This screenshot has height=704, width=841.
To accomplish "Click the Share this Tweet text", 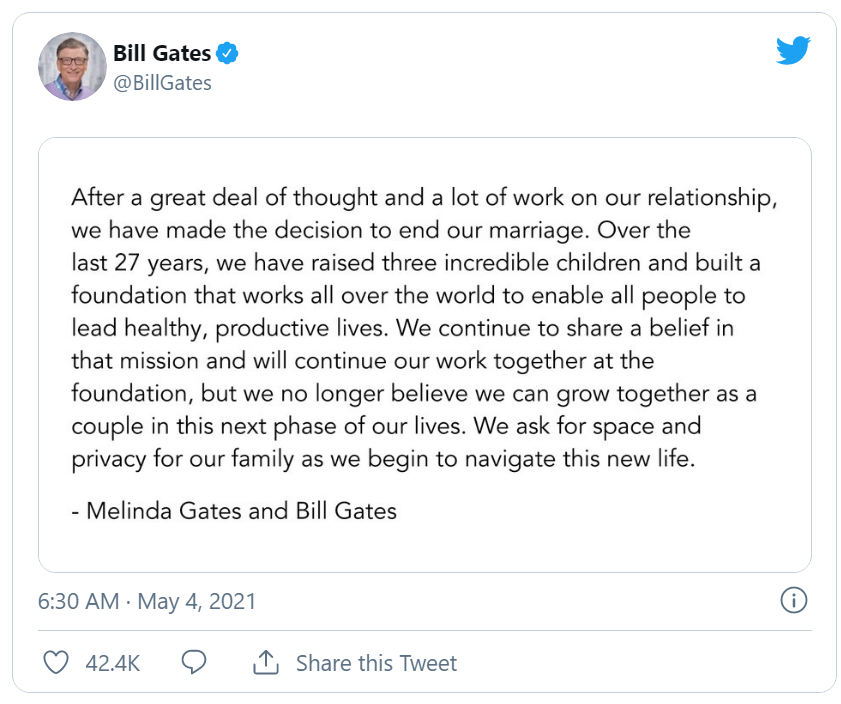I will point(376,663).
